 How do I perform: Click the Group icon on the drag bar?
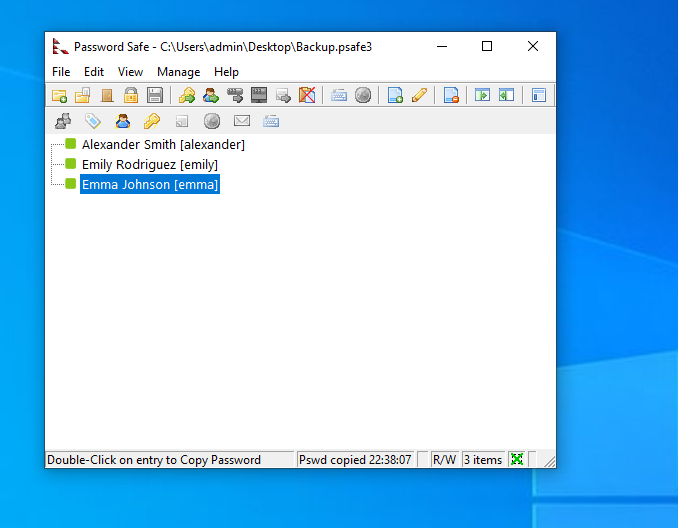click(64, 121)
